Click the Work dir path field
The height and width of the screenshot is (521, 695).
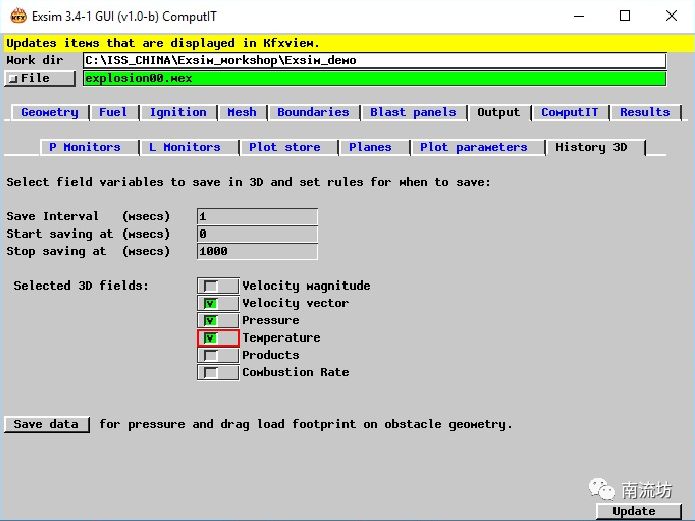point(374,60)
